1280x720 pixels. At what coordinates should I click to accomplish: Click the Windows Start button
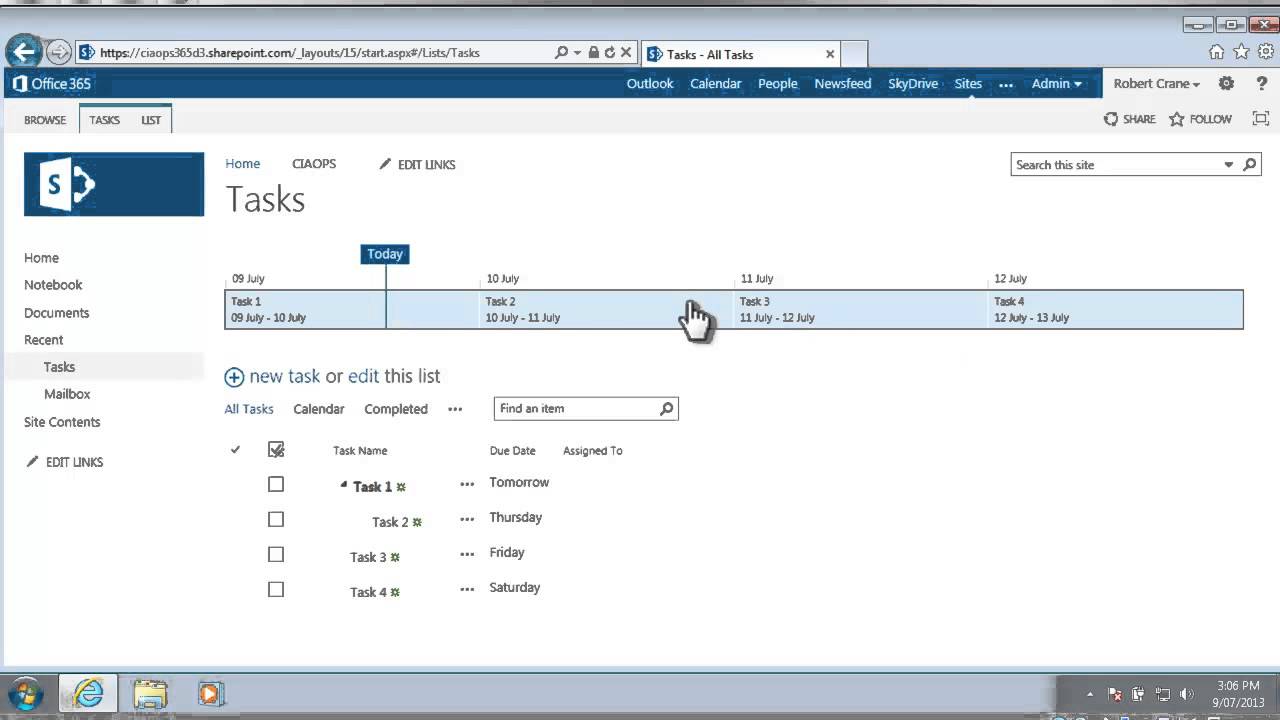point(25,693)
